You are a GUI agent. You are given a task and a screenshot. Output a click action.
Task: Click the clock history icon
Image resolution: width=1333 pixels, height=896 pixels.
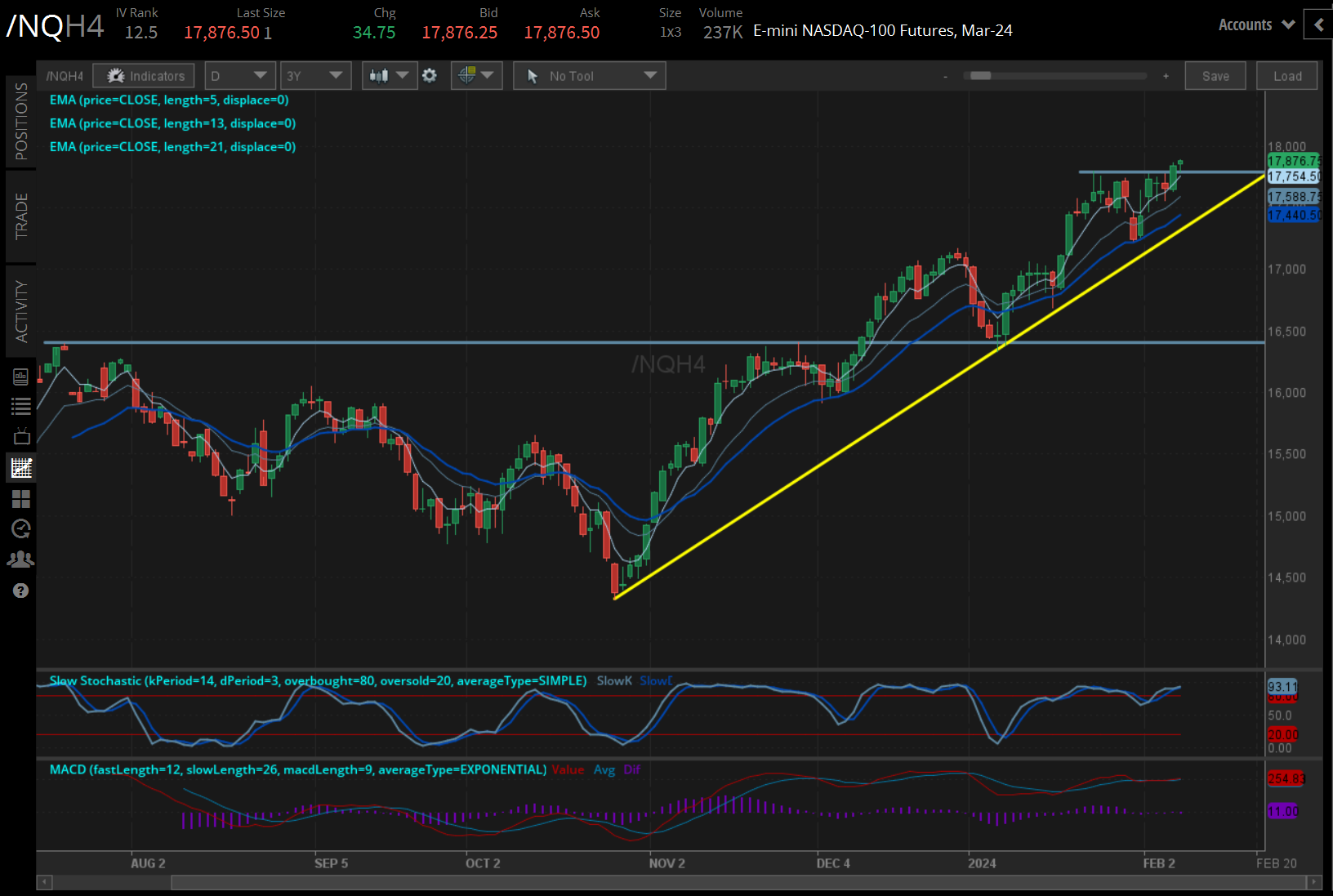pos(21,529)
